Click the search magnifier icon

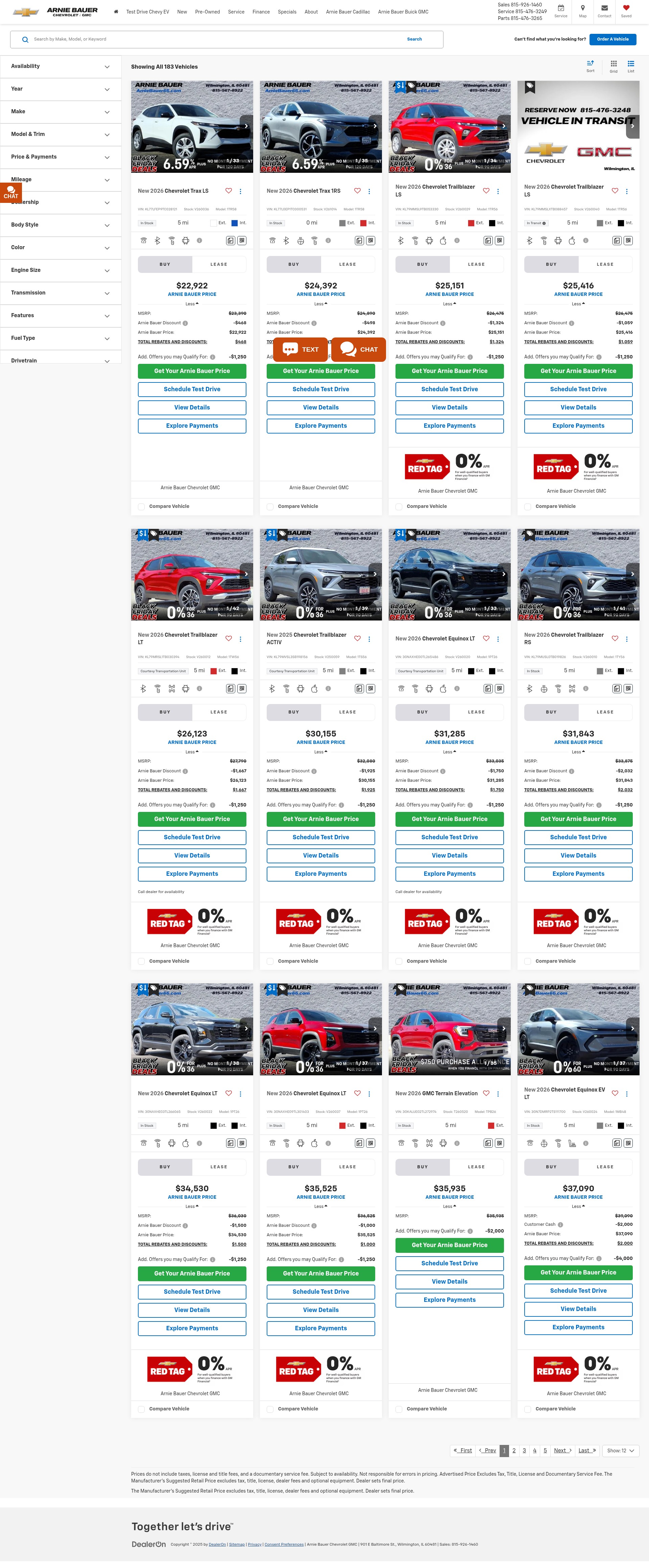[25, 40]
